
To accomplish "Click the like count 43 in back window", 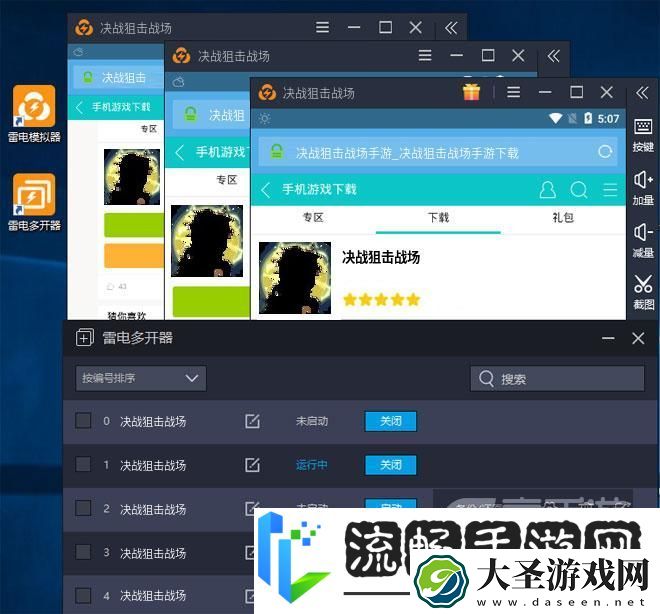I will tap(122, 287).
